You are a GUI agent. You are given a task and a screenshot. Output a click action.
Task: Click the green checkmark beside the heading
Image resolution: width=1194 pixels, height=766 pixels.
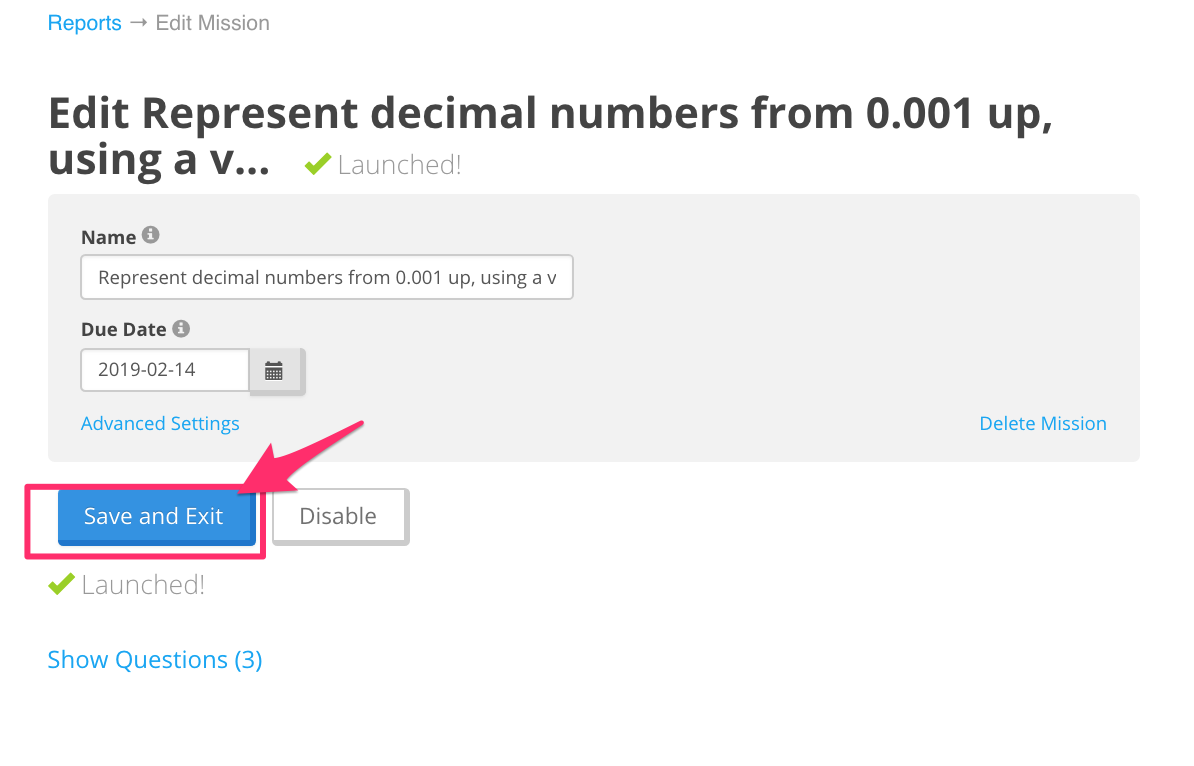click(x=318, y=164)
